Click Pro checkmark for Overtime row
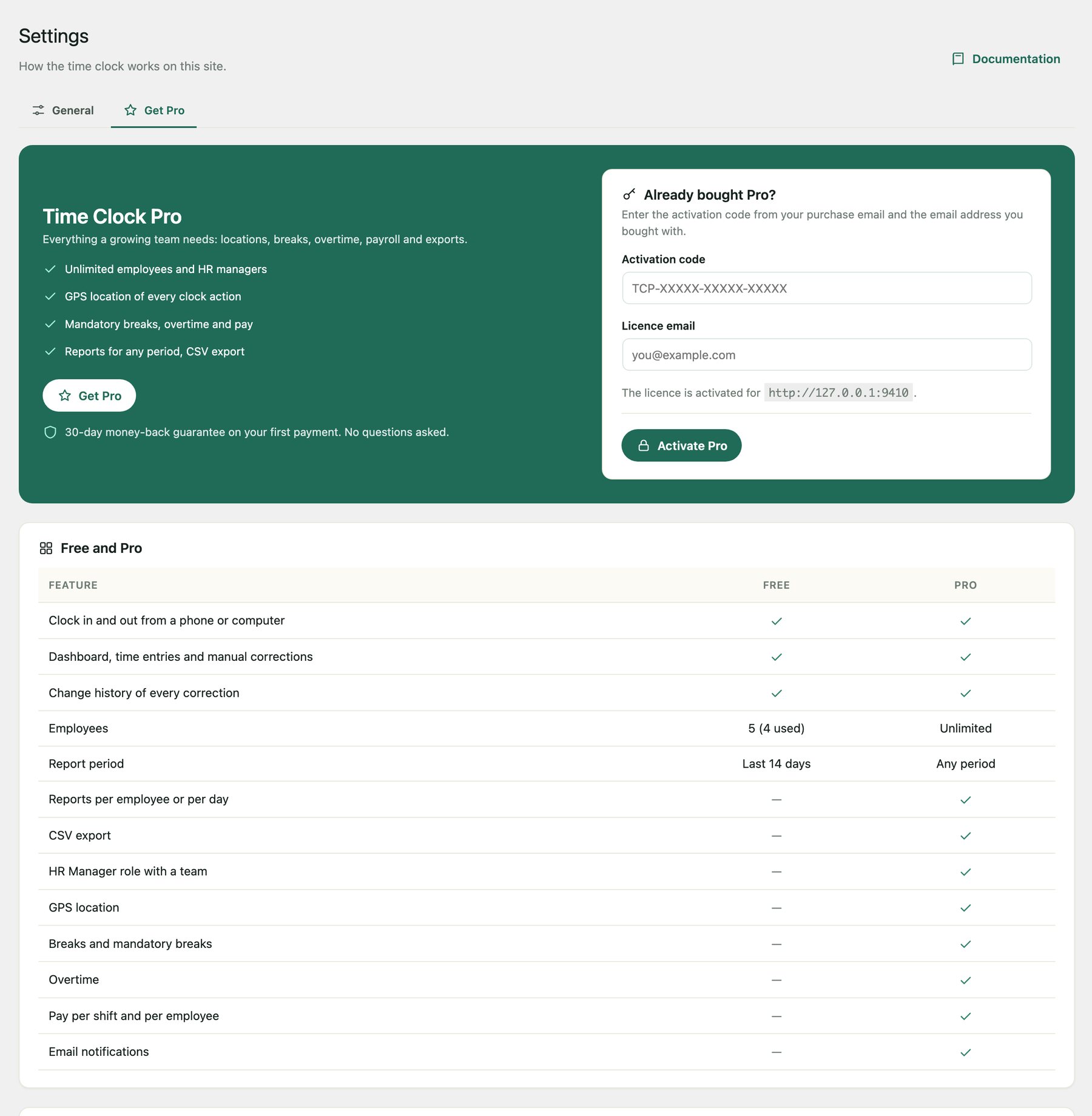 (x=966, y=980)
